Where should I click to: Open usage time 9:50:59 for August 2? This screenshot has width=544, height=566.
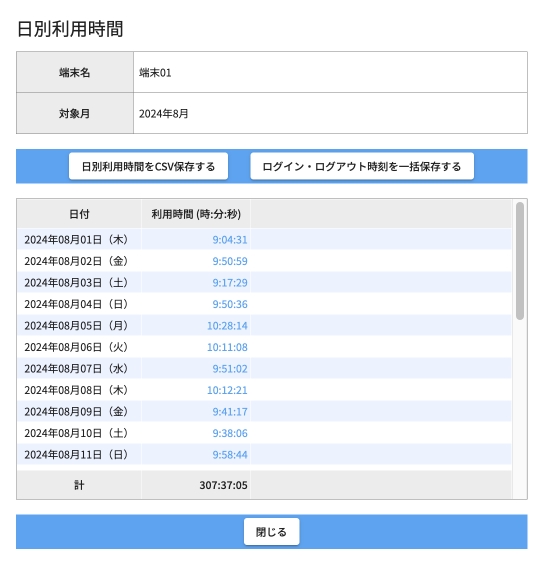click(230, 261)
